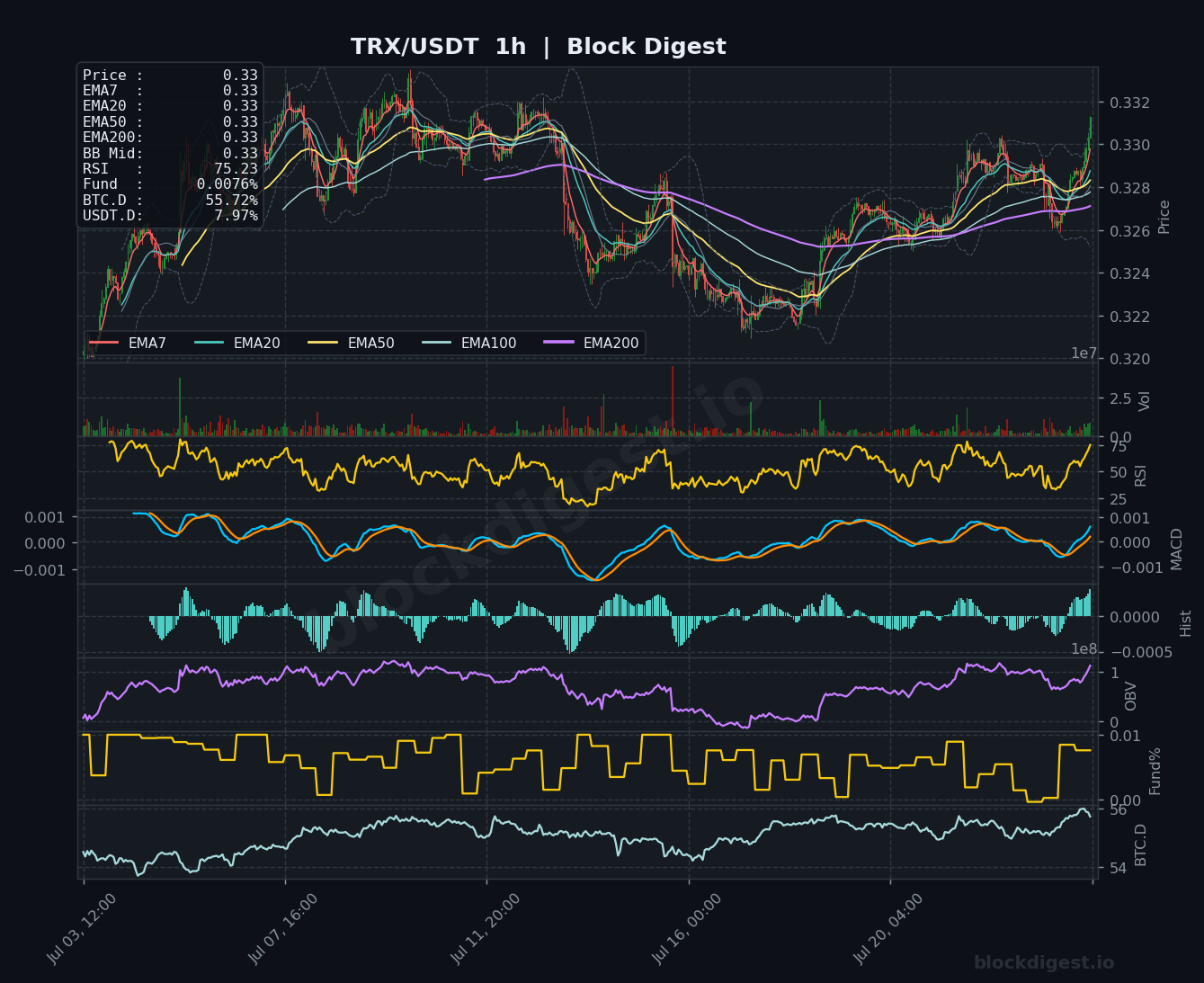The height and width of the screenshot is (983, 1204).
Task: Click the 0.320 price axis tick
Action: (x=1129, y=359)
